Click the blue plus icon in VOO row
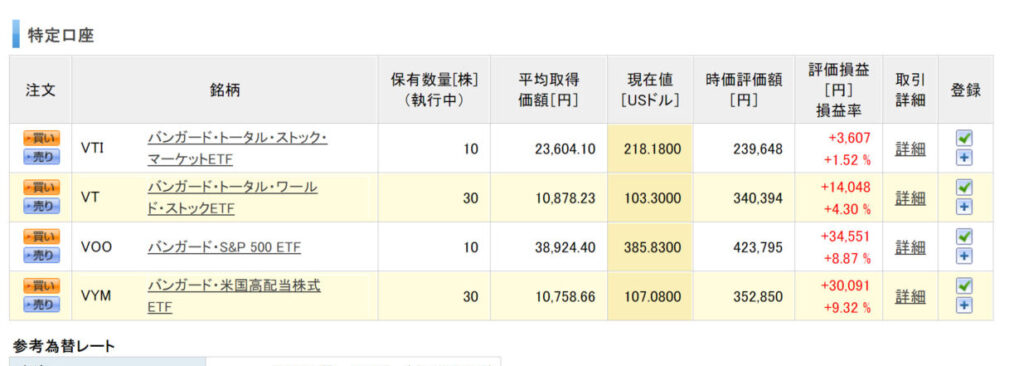This screenshot has width=1024, height=366. pos(964,256)
